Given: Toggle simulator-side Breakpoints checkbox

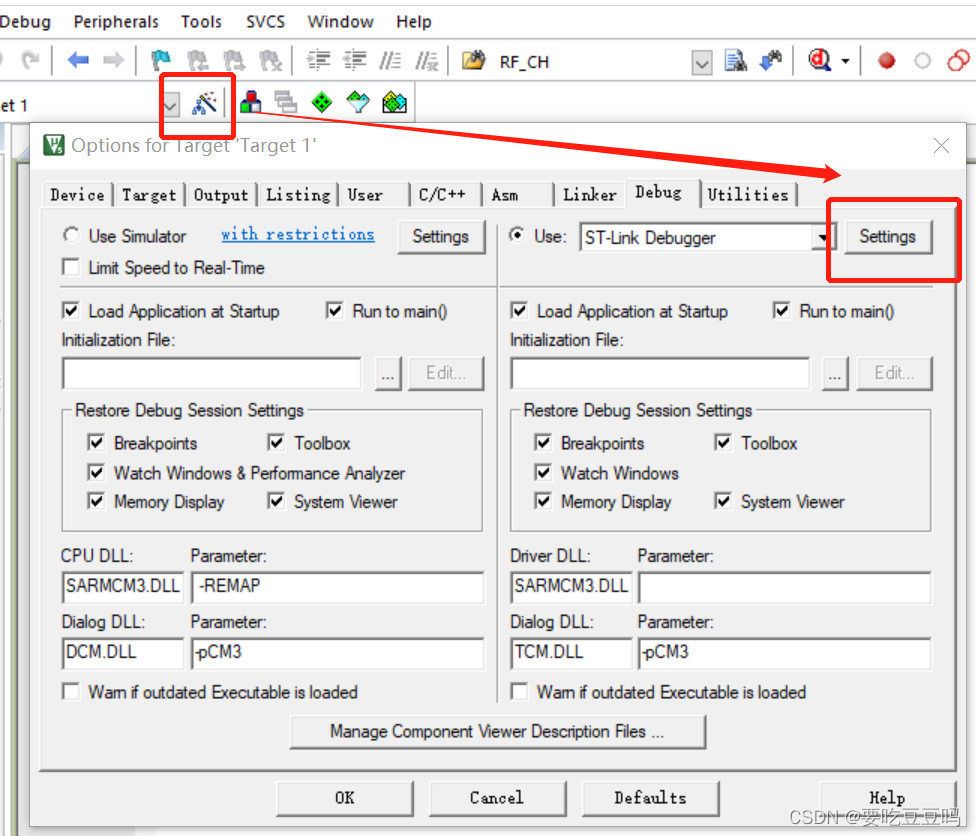Looking at the screenshot, I should tap(96, 443).
